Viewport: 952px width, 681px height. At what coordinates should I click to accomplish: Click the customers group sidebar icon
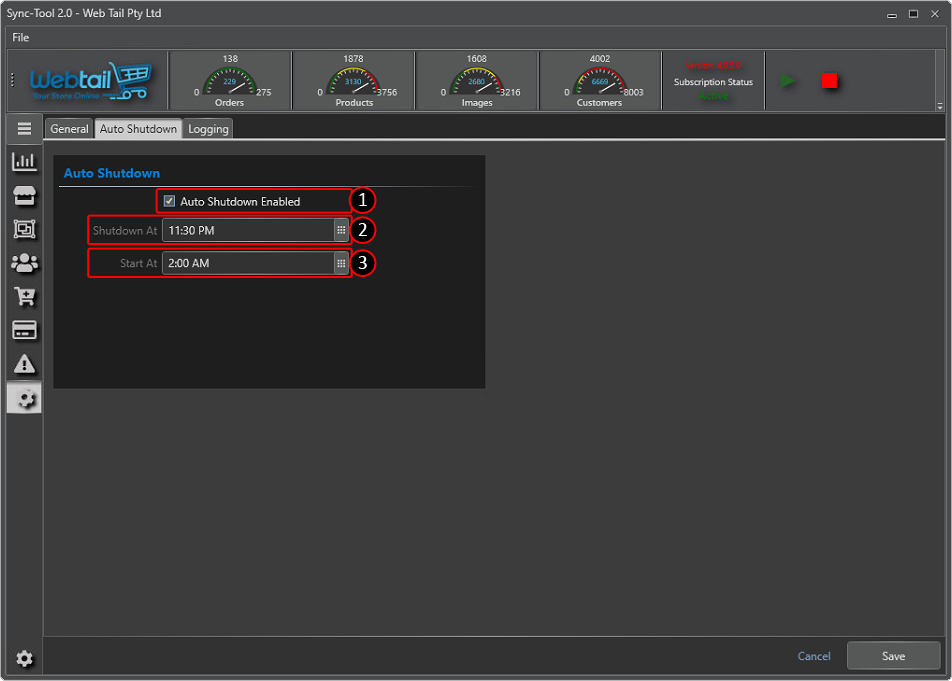tap(24, 263)
